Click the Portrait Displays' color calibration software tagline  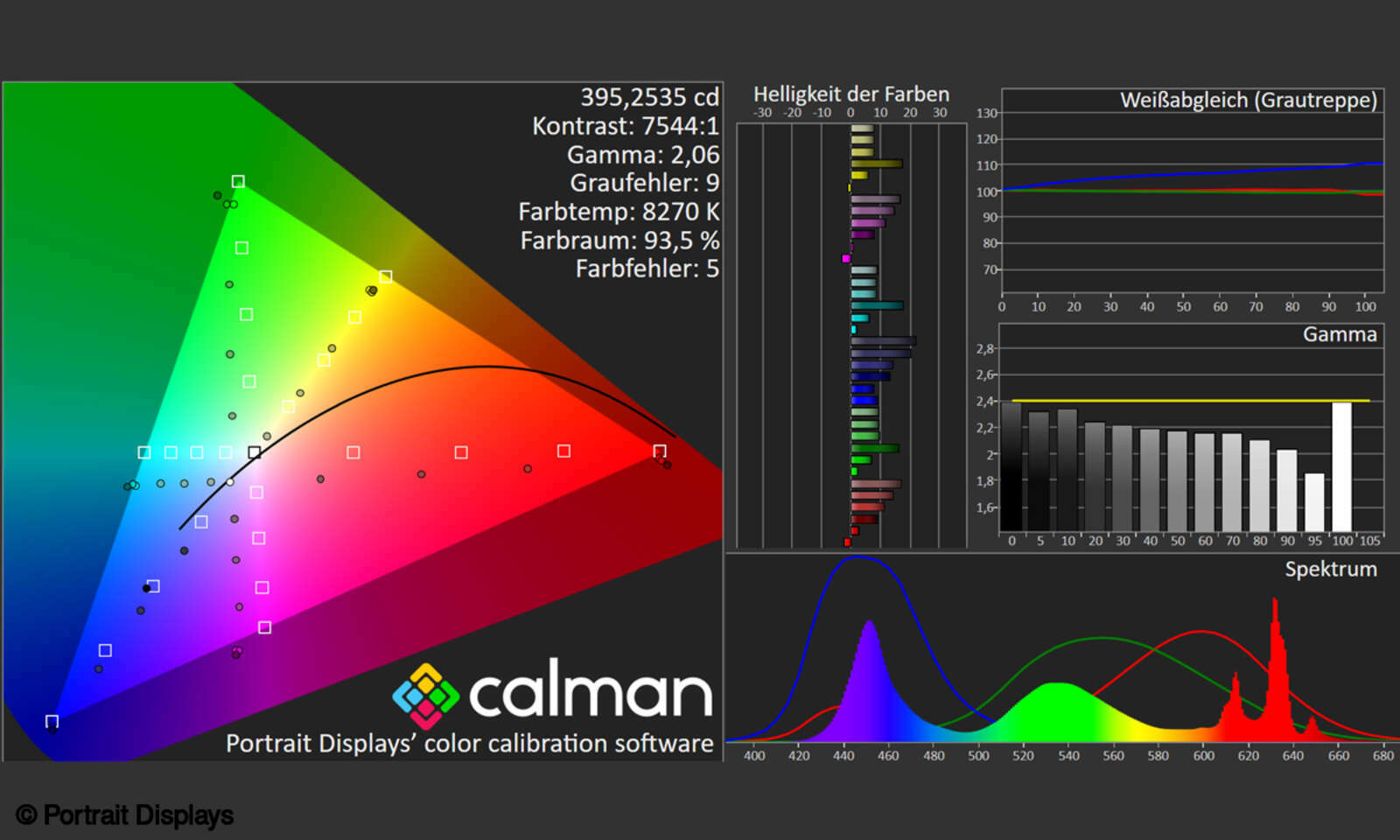click(469, 743)
